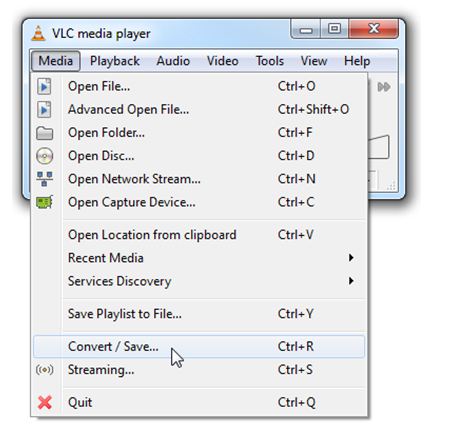Image resolution: width=462 pixels, height=431 pixels.
Task: Choose Save Playlist to File
Action: [199, 314]
